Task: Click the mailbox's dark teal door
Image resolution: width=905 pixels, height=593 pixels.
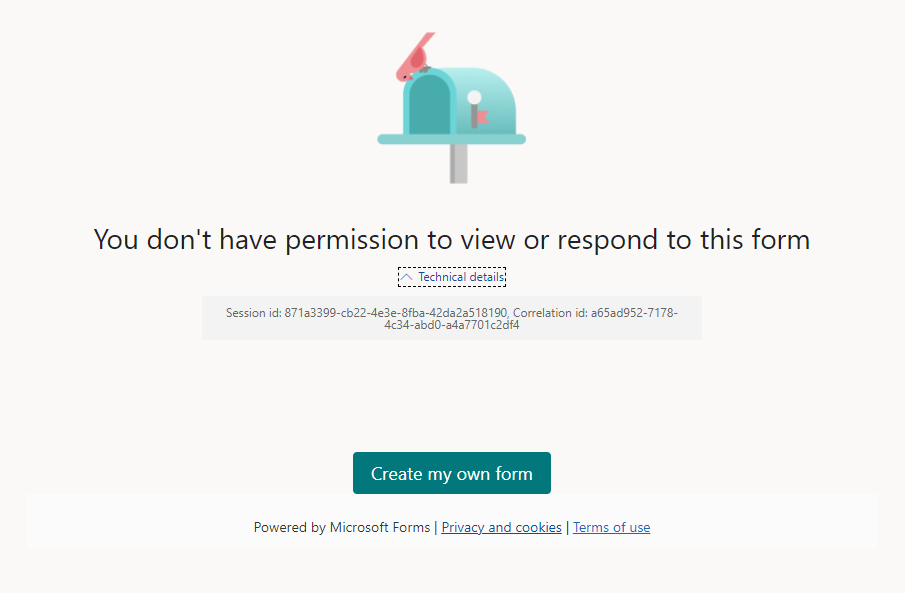Action: pyautogui.click(x=430, y=107)
